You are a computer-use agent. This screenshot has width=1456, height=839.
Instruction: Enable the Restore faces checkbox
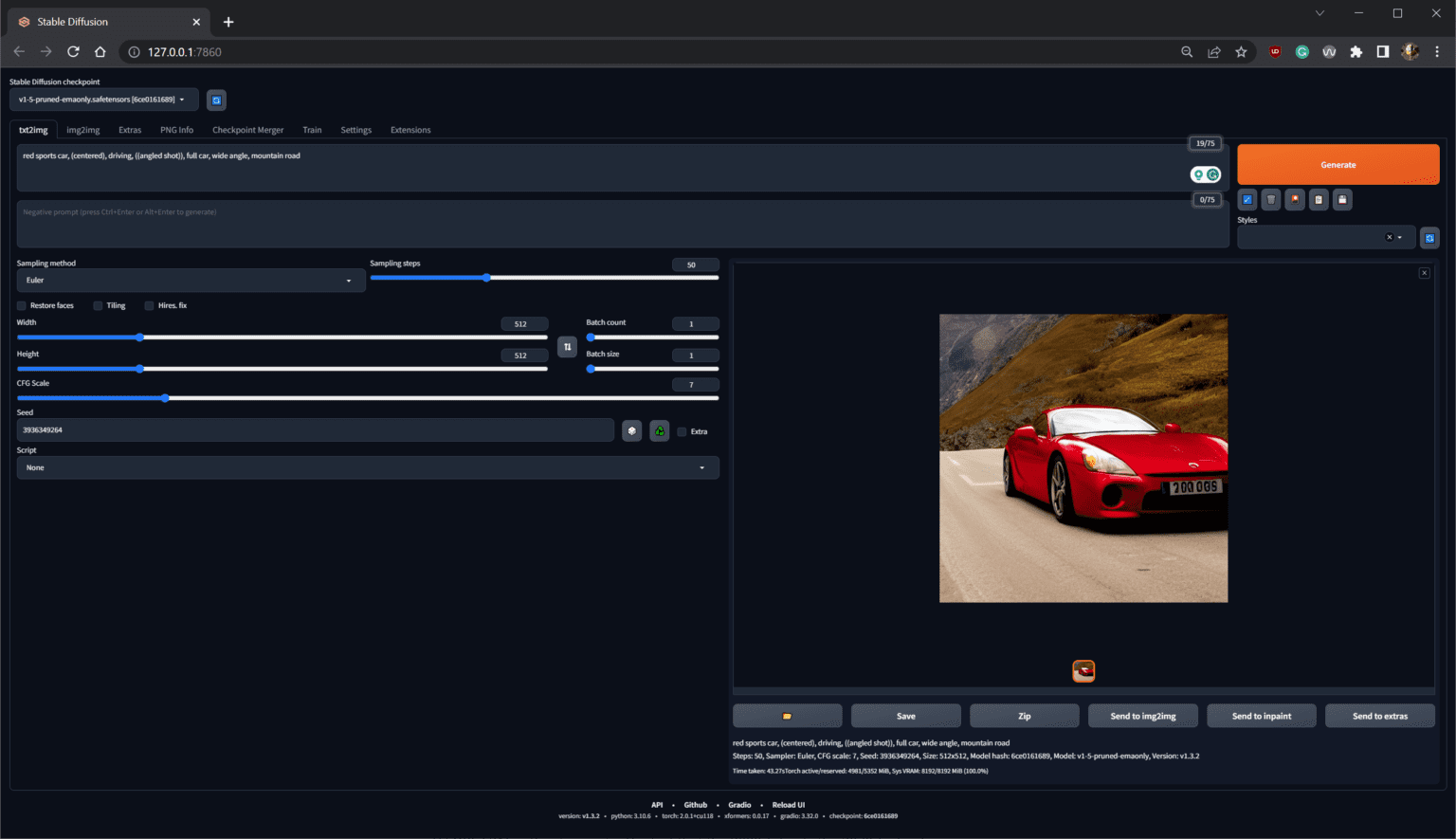click(21, 305)
